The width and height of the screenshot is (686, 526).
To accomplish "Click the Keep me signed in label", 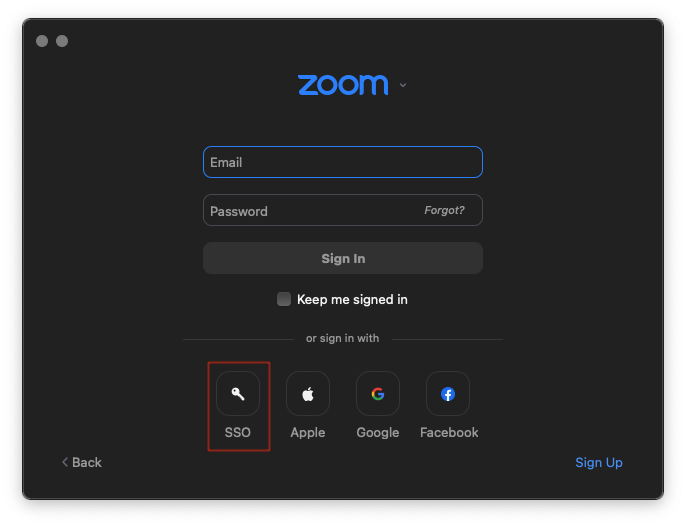I will click(x=352, y=299).
